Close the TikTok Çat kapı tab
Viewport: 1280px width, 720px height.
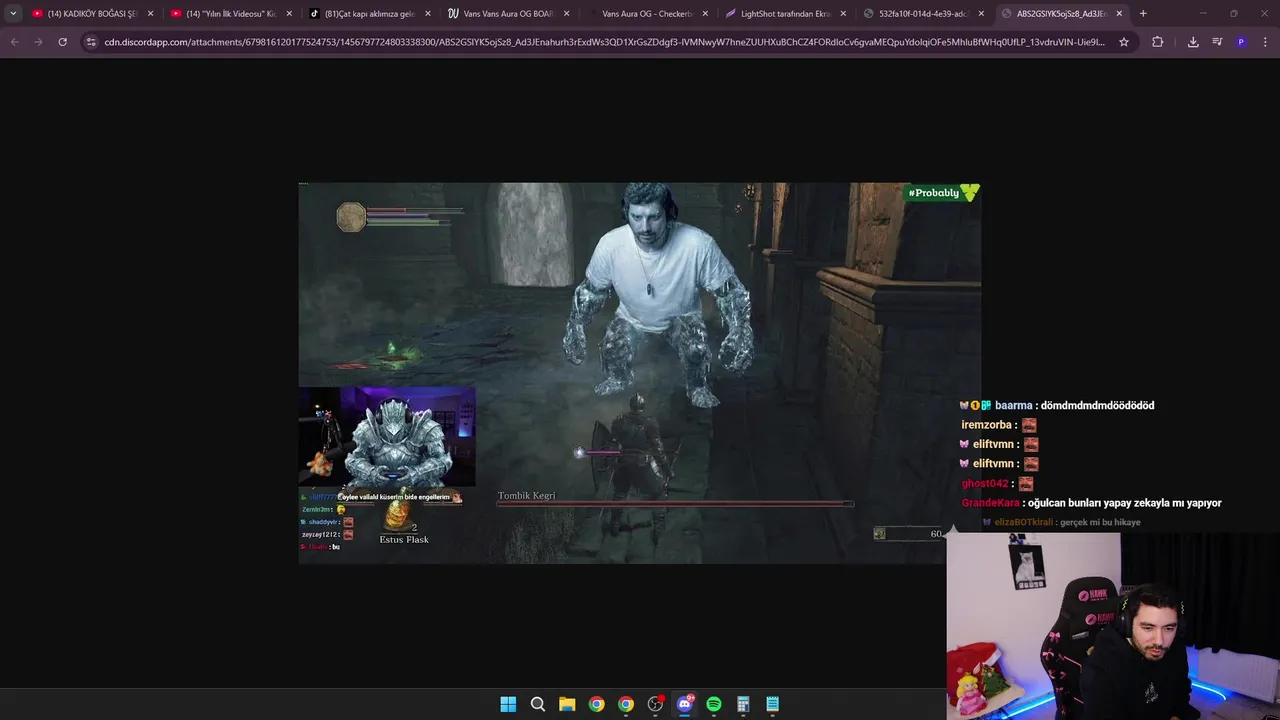[x=428, y=14]
